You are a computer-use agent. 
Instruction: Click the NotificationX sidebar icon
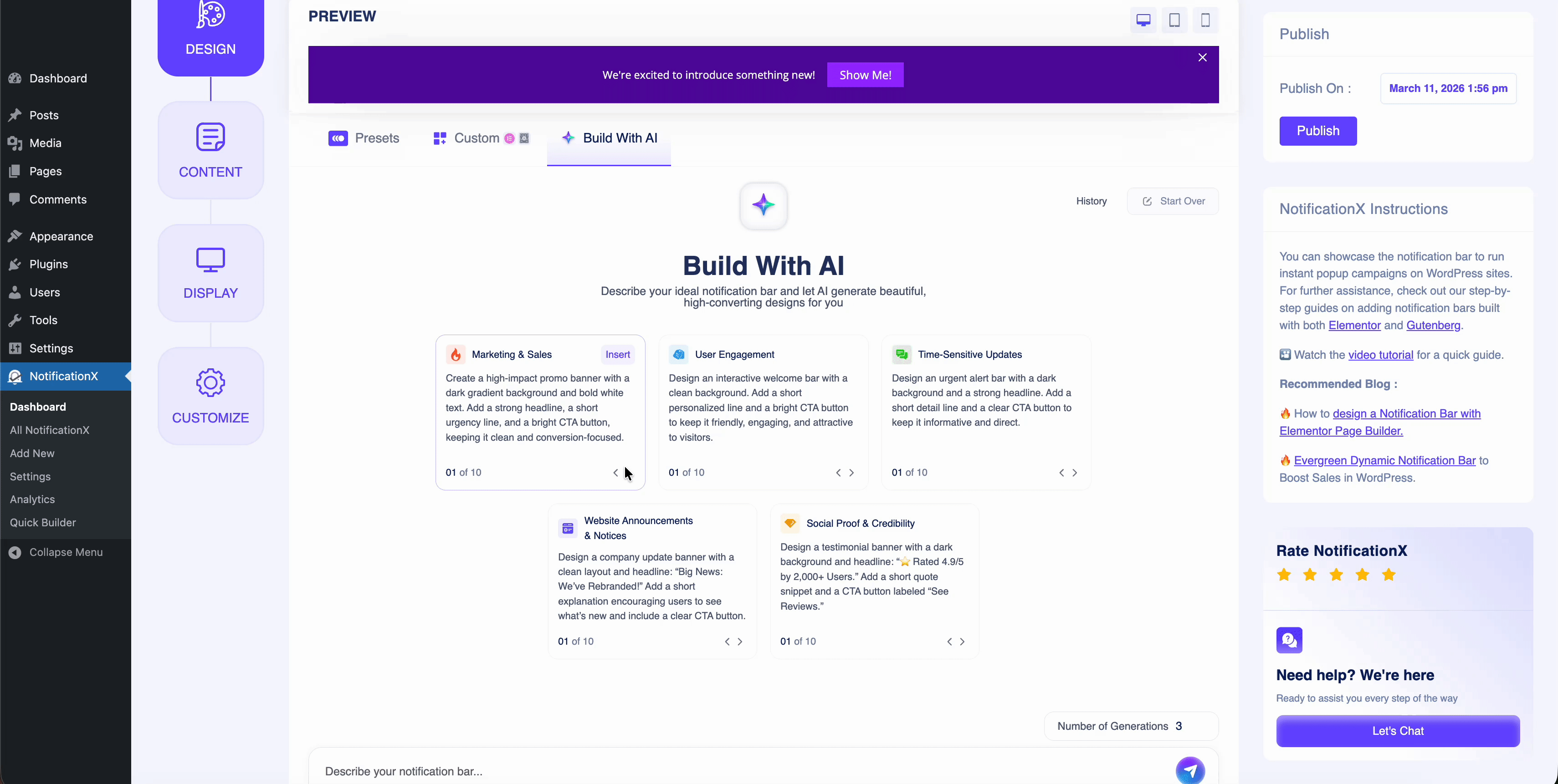click(15, 376)
